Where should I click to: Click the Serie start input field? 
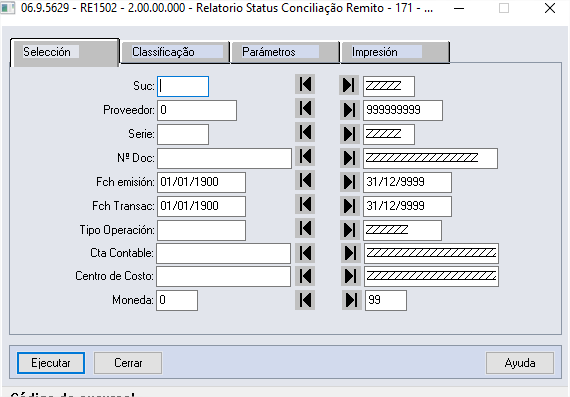click(183, 135)
